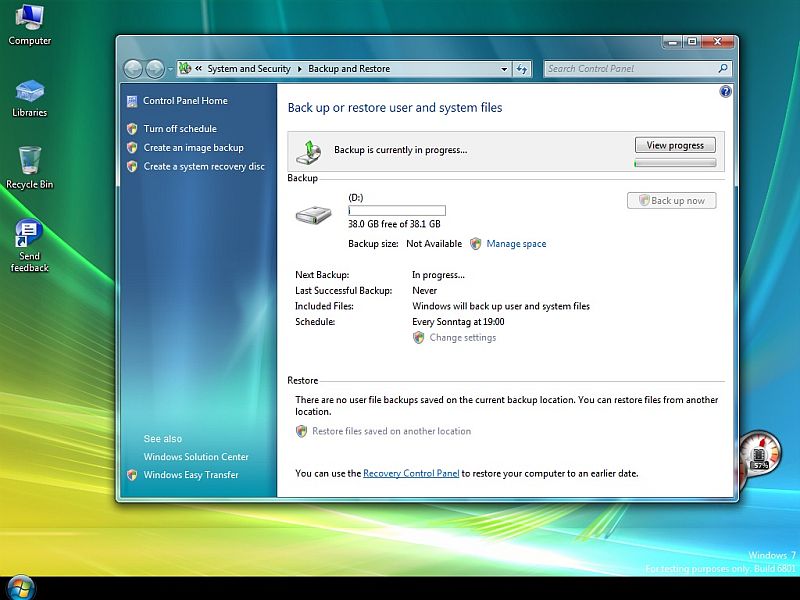Open the recent pages dropdown arrow
The width and height of the screenshot is (800, 600).
click(x=170, y=69)
